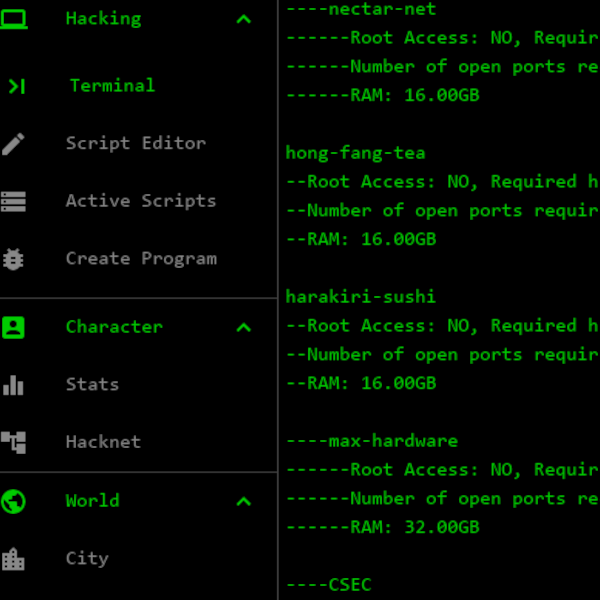Open the Script Editor page
This screenshot has height=600, width=600.
coord(135,143)
